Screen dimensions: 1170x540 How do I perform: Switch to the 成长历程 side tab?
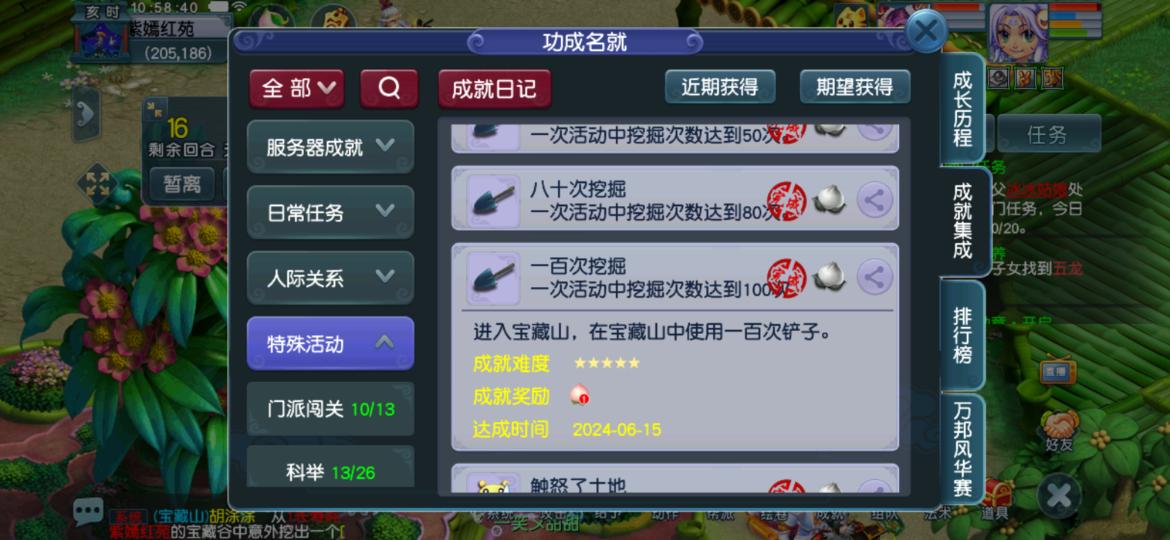coord(963,110)
